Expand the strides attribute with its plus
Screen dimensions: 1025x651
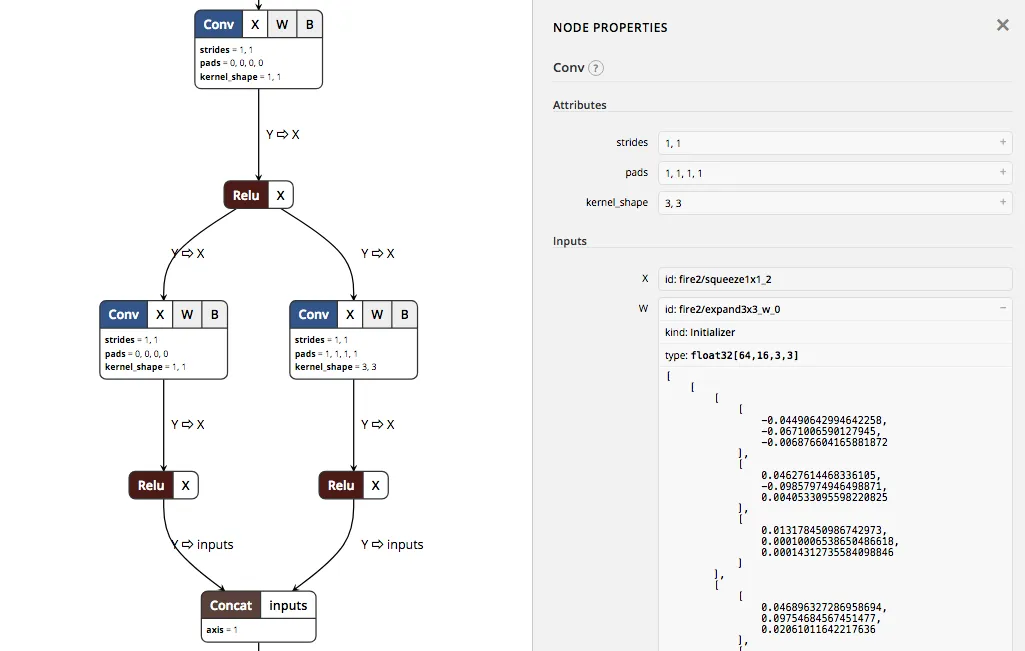tap(1002, 142)
